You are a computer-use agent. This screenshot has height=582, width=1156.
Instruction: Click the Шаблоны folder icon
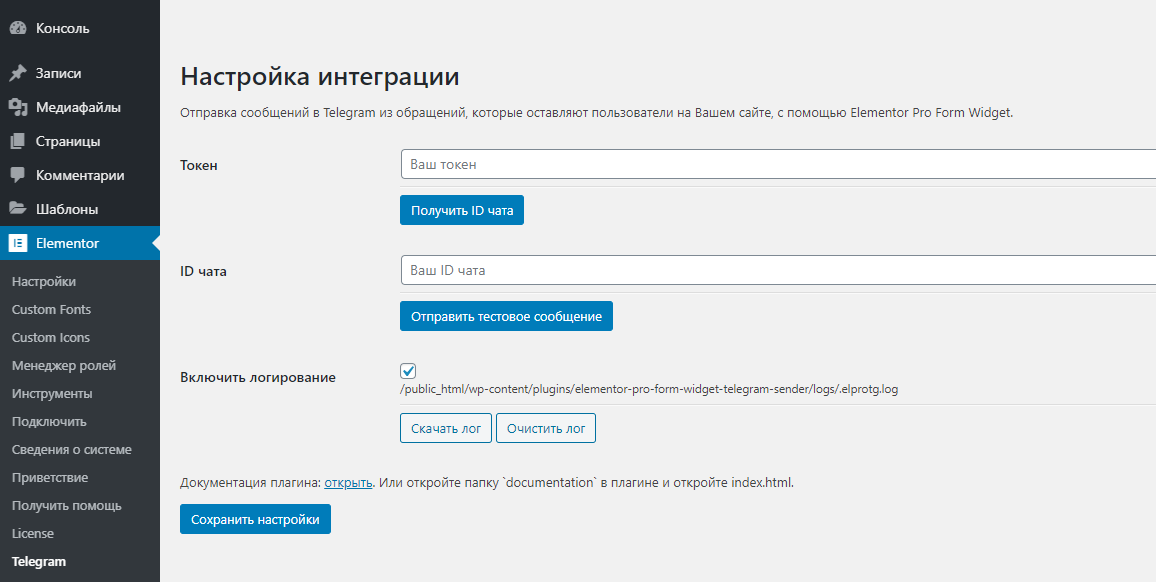pyautogui.click(x=18, y=209)
